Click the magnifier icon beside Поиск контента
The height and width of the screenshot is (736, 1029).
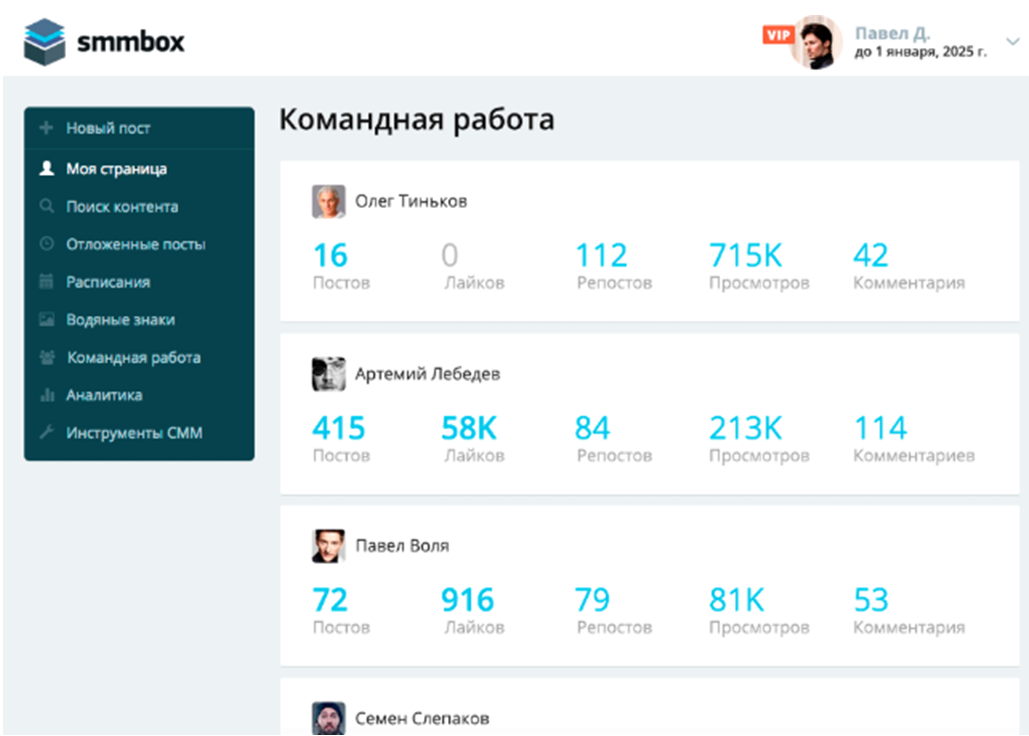click(46, 207)
